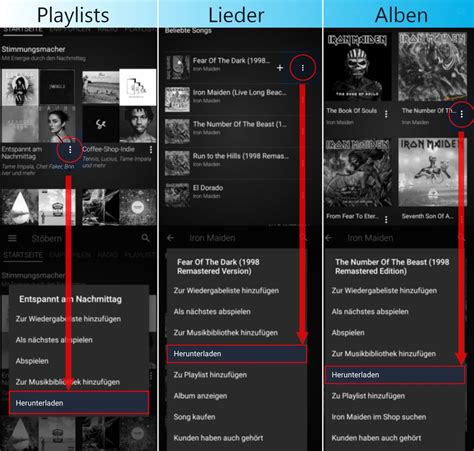Choose Herunterladen in Number Of The Beast menu

(x=395, y=375)
